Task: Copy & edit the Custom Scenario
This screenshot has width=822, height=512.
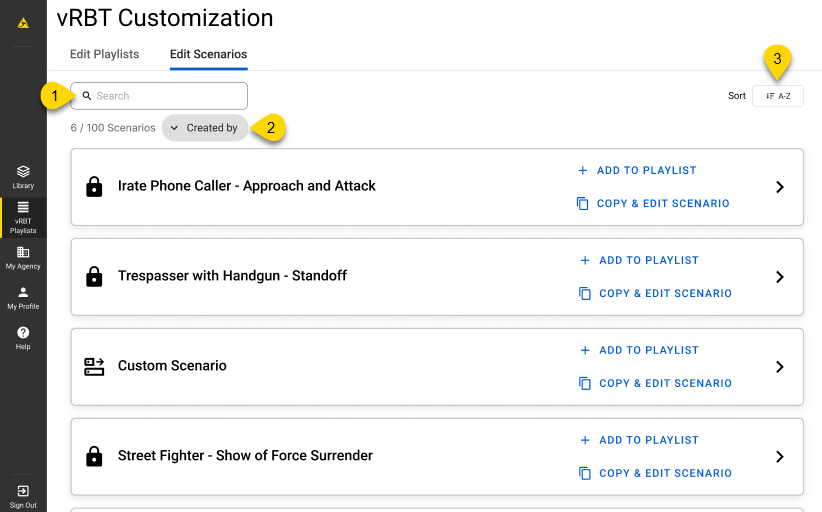Action: (x=655, y=383)
